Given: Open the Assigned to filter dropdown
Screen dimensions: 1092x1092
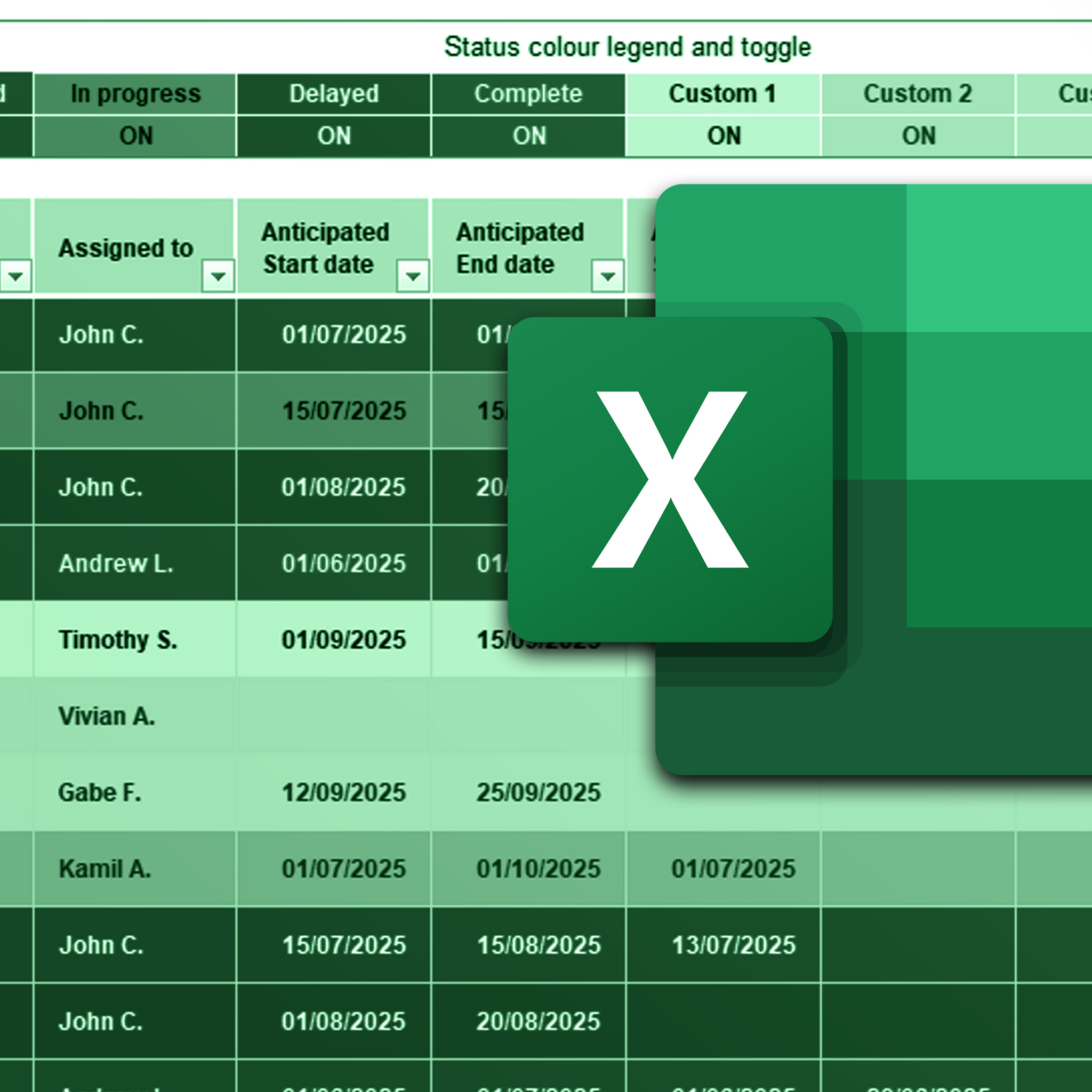Looking at the screenshot, I should (218, 276).
